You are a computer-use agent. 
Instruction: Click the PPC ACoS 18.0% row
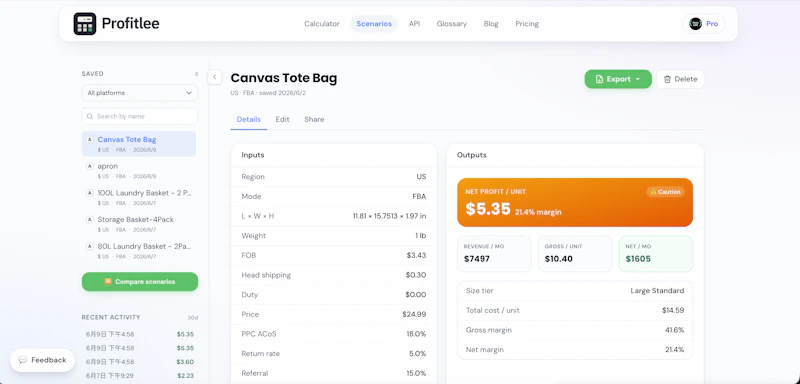tap(334, 334)
